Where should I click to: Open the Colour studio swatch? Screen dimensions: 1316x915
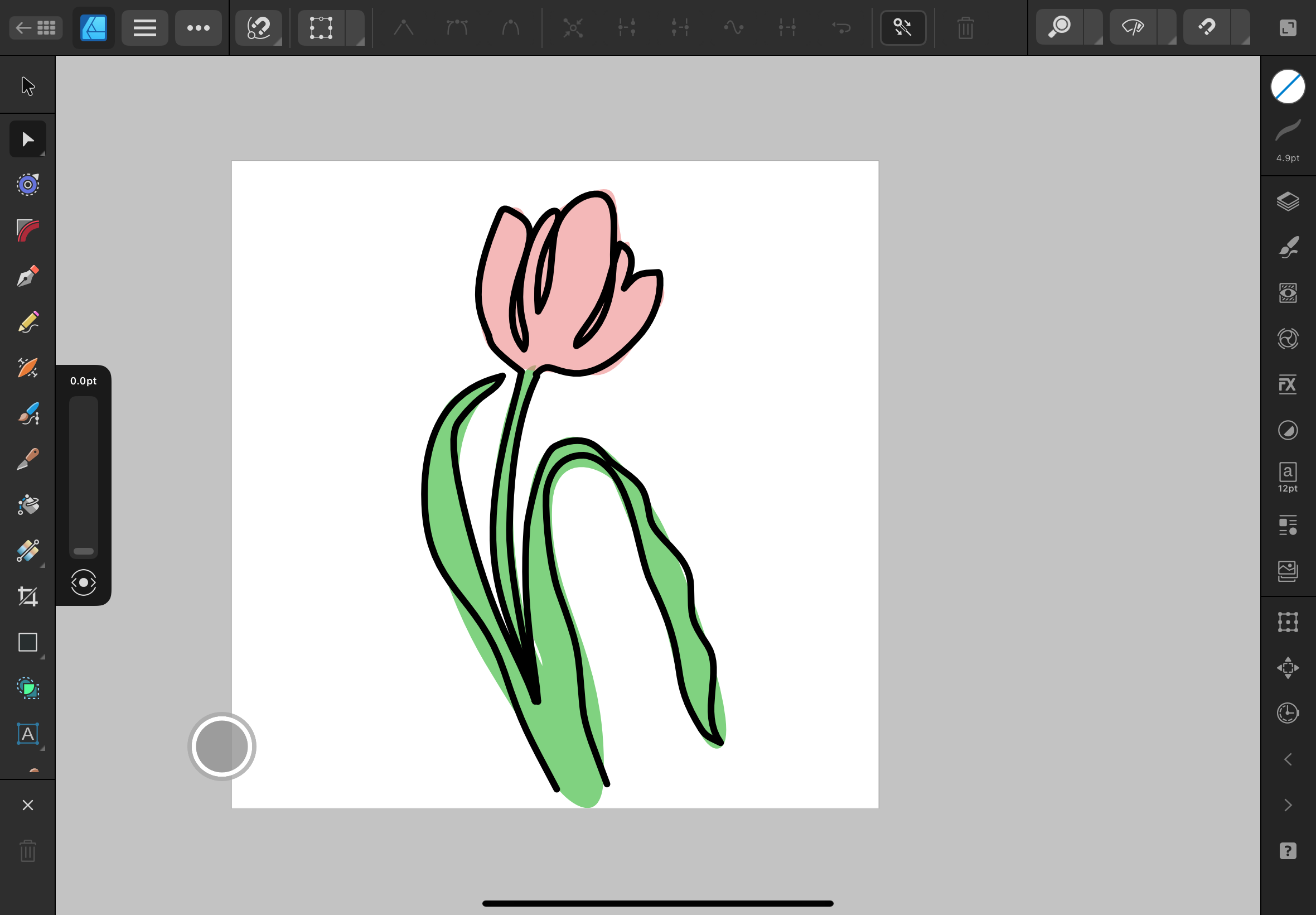pos(1288,86)
